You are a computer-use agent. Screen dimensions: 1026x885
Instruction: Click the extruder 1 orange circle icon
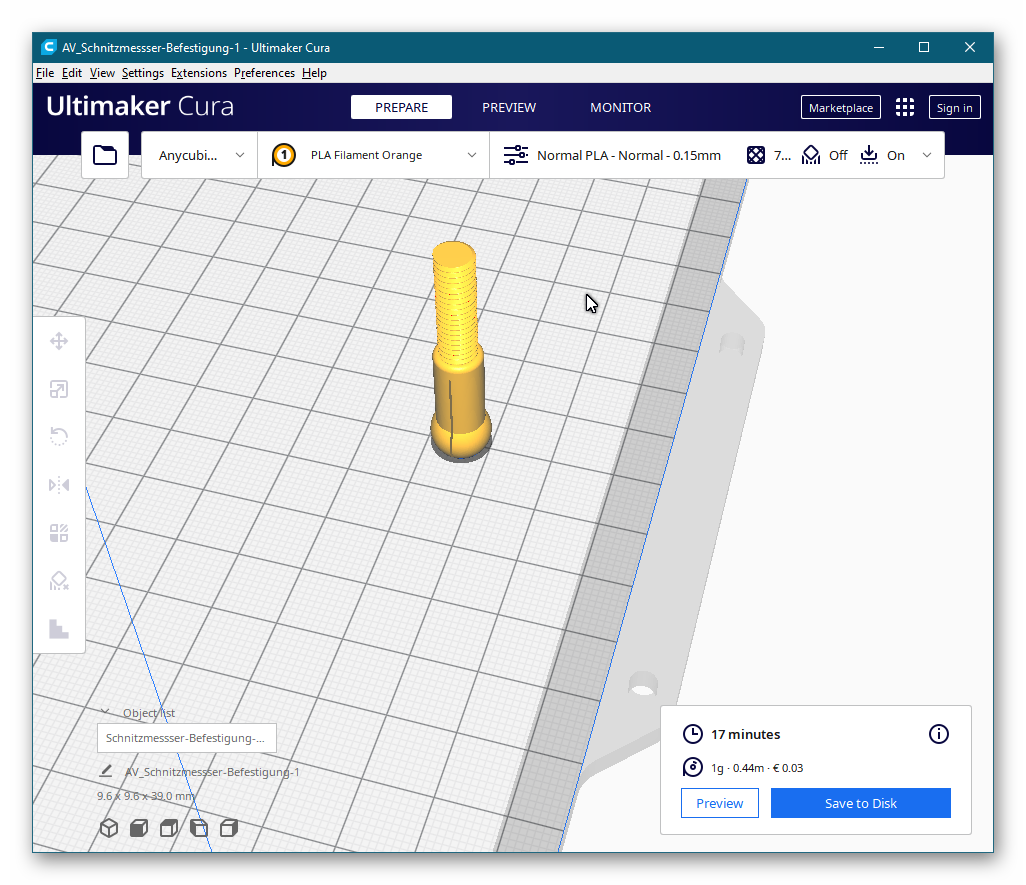pos(283,155)
